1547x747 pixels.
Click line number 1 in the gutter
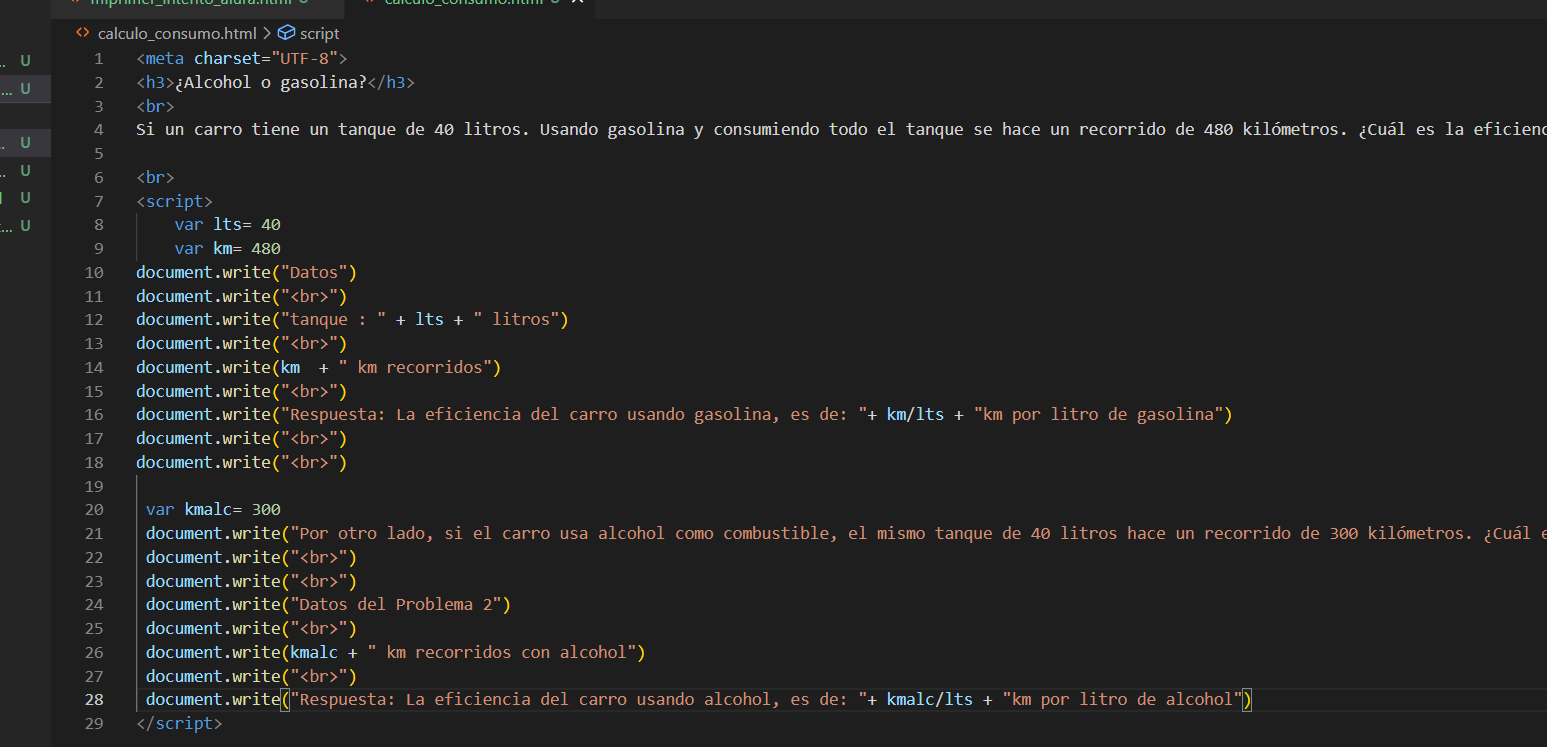coord(99,58)
